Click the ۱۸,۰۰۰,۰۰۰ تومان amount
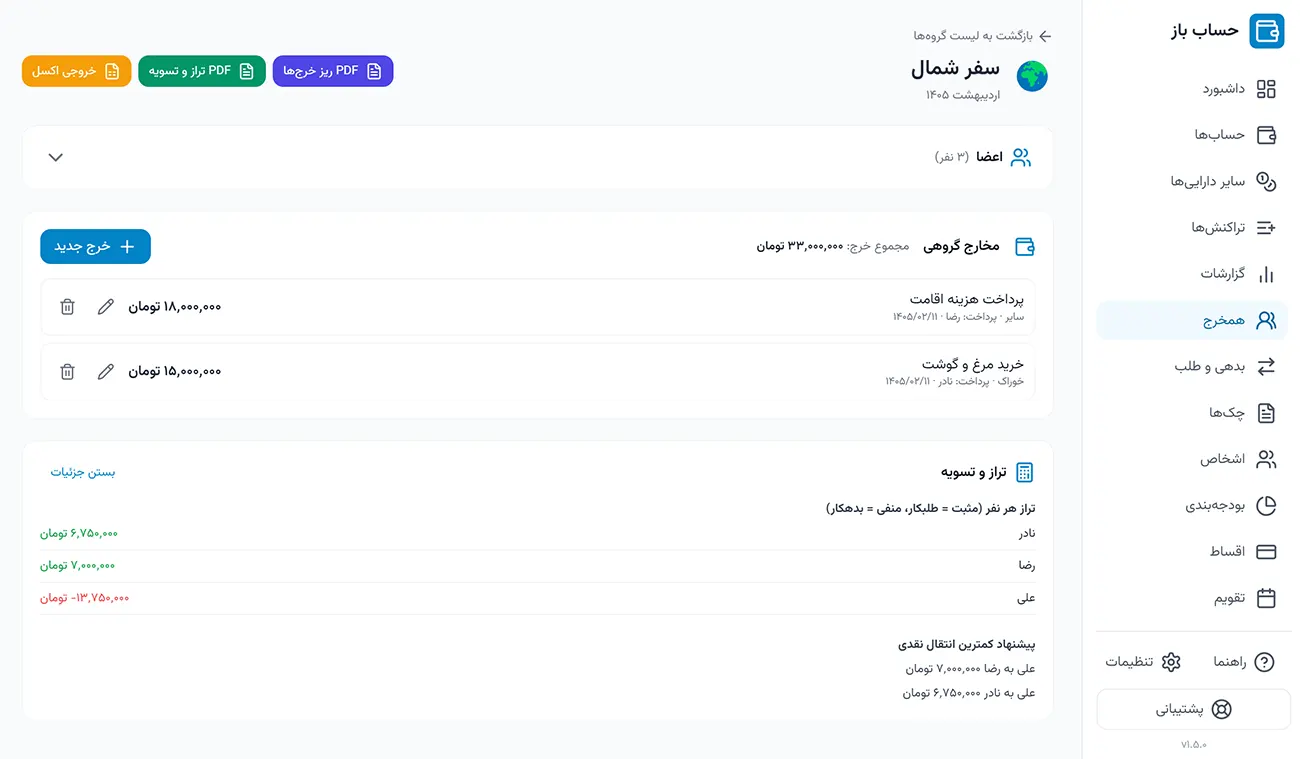This screenshot has height=759, width=1300. point(175,307)
